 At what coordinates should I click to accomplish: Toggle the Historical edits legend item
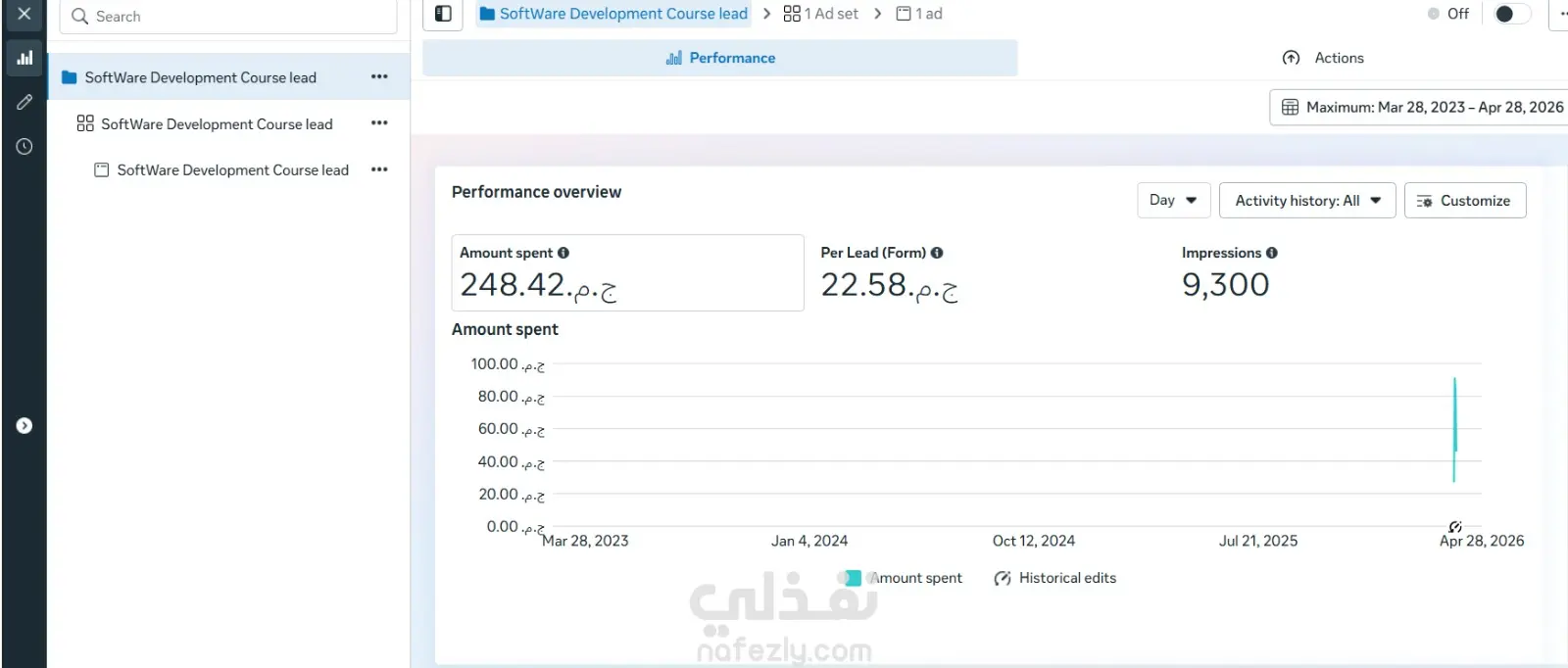(x=1055, y=578)
